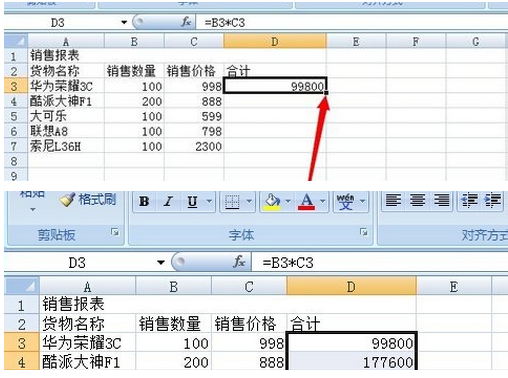Click the fill handle of upper cell D3
The image size is (508, 378).
pyautogui.click(x=326, y=93)
